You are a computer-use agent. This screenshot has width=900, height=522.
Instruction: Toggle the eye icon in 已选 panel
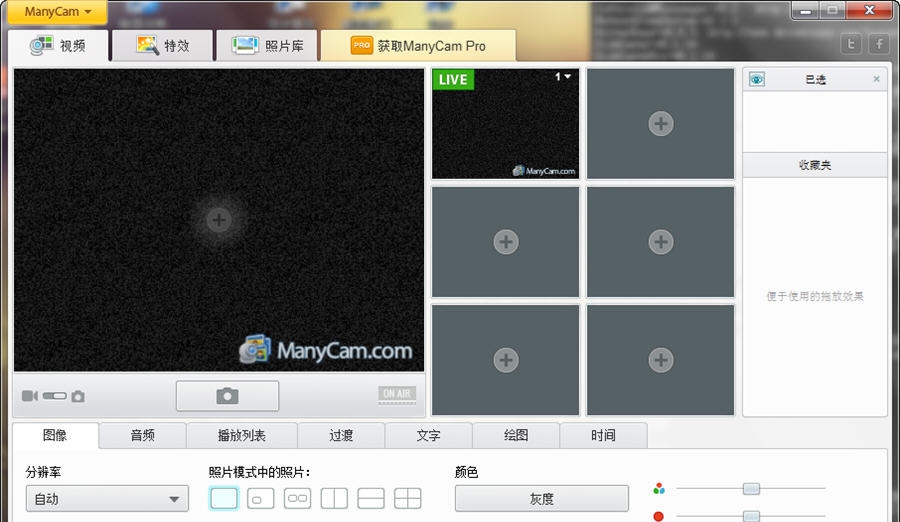pyautogui.click(x=757, y=79)
